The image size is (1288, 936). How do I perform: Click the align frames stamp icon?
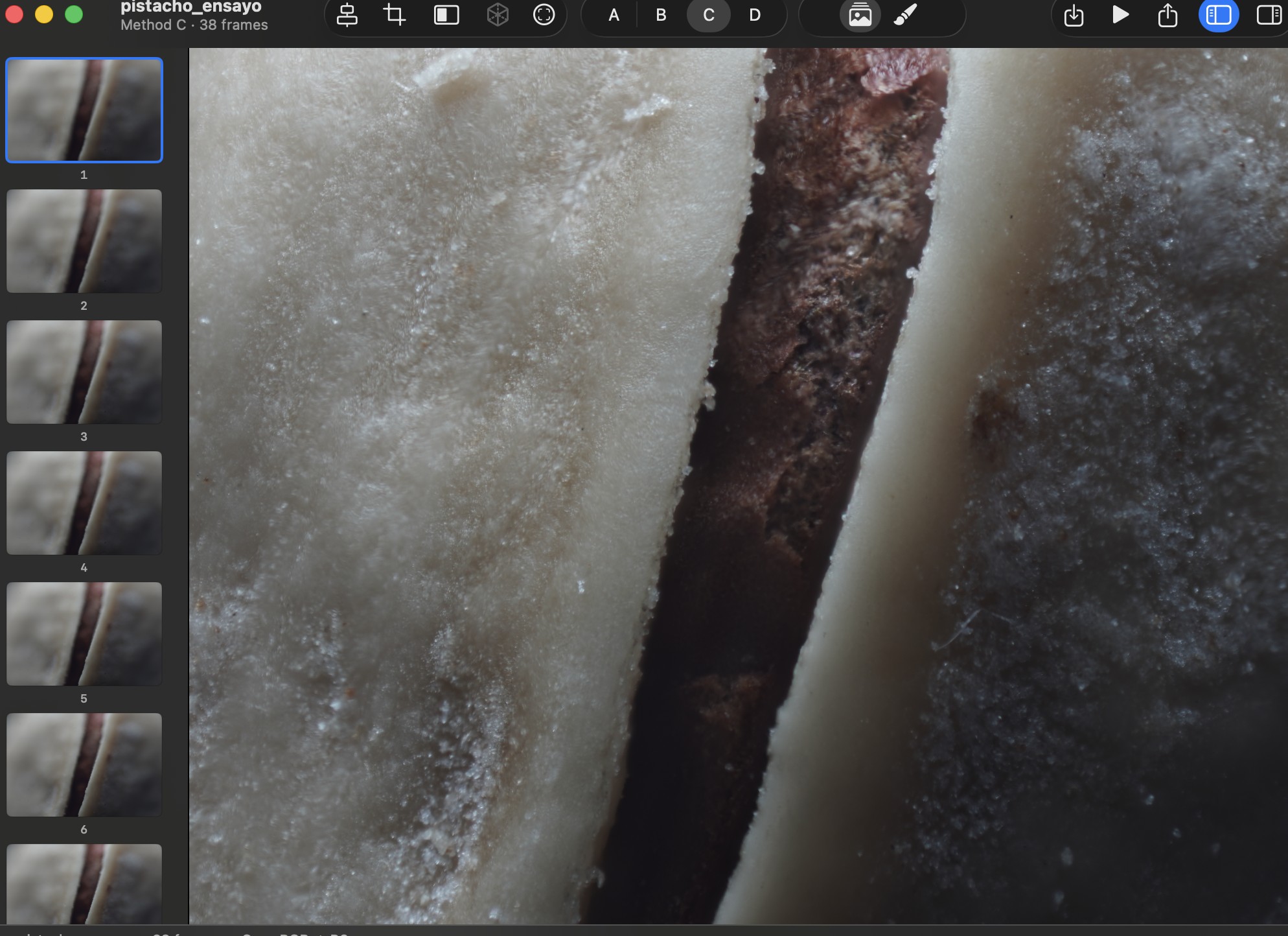pyautogui.click(x=347, y=15)
